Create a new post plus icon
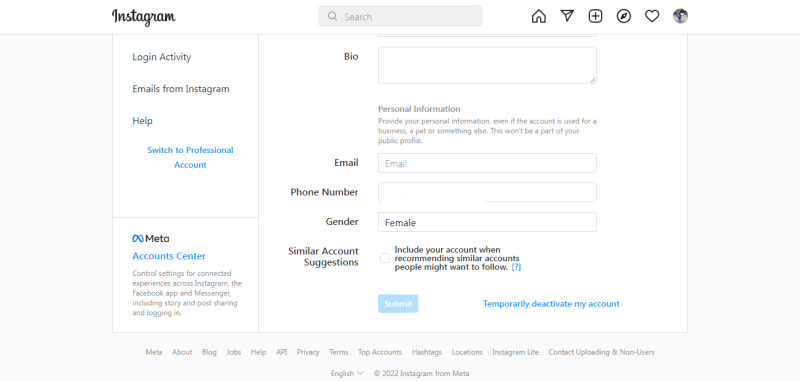Screen dimensions: 800x381 595,16
